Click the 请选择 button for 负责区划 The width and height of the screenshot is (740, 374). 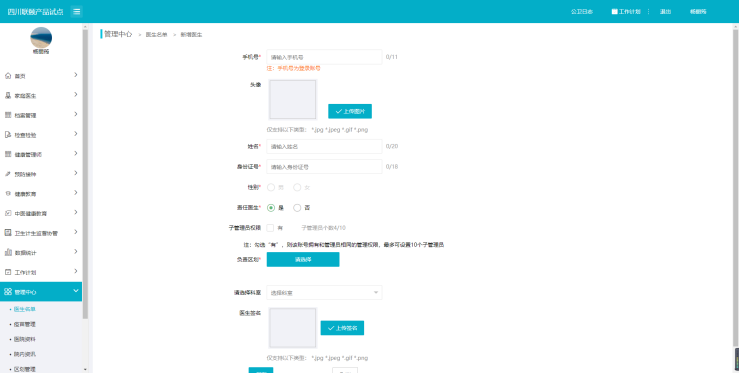tap(303, 260)
